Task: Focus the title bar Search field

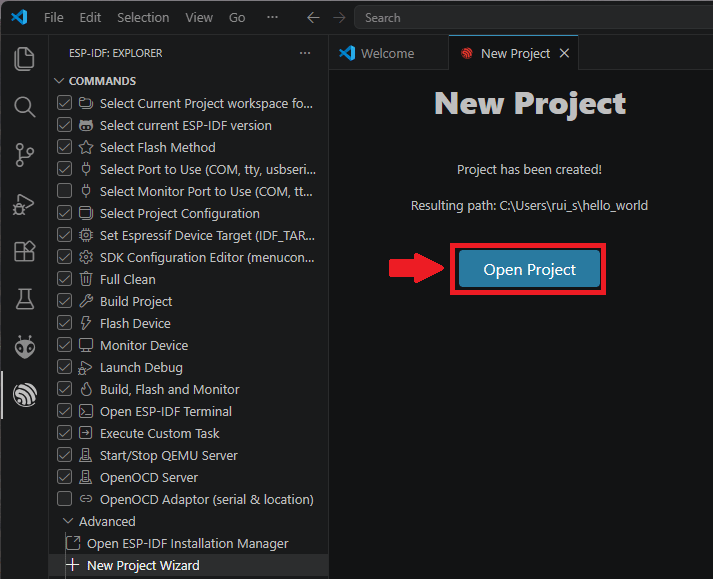Action: tap(533, 18)
